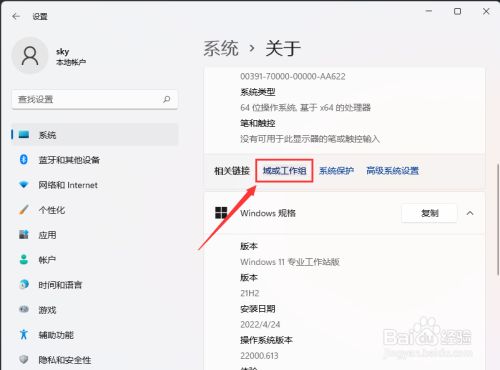Open the Bluetooth icon for 蓝牙和其他设备

click(x=24, y=160)
